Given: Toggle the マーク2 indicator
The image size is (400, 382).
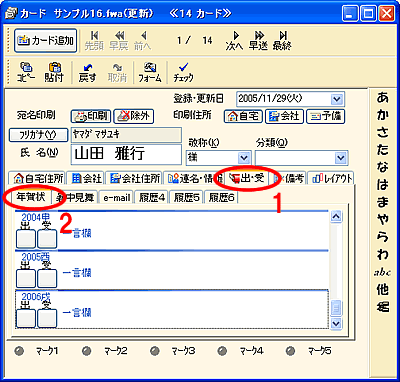Looking at the screenshot, I should tap(87, 351).
